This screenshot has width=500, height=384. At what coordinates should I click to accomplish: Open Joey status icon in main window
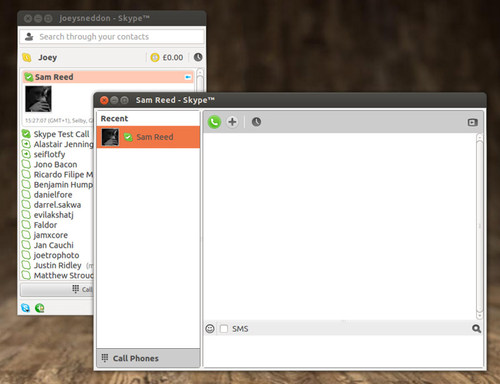(x=27, y=57)
